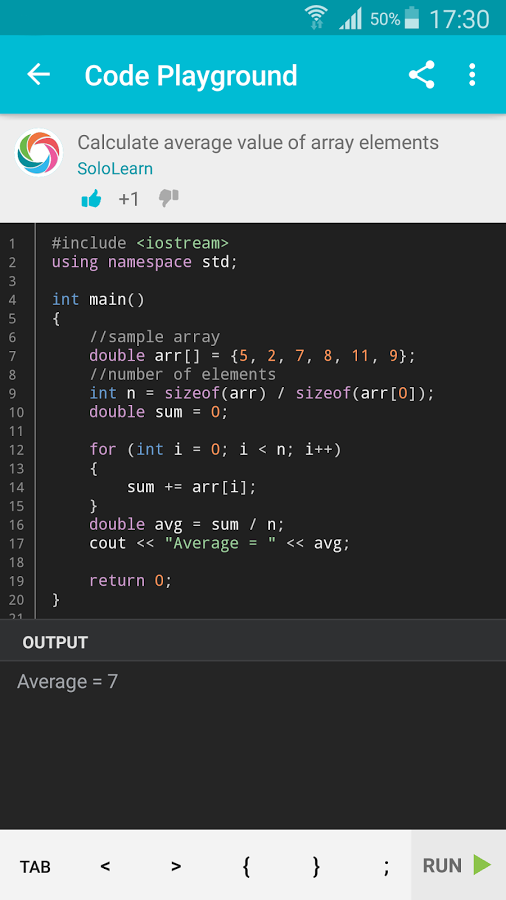
Task: Tap the SoloLearn avatar logo
Action: click(38, 153)
